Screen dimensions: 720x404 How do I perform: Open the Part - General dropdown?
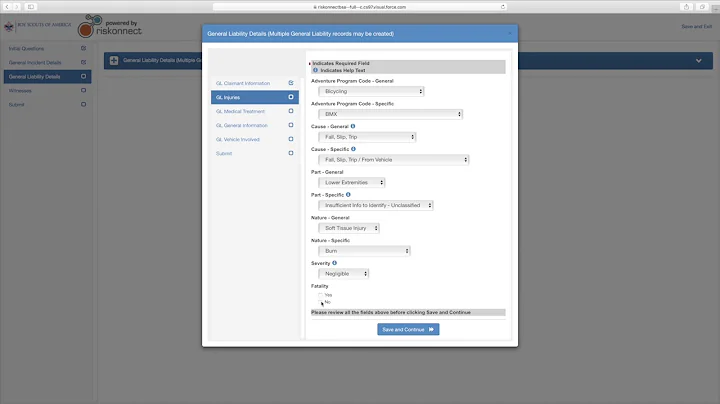[x=352, y=182]
